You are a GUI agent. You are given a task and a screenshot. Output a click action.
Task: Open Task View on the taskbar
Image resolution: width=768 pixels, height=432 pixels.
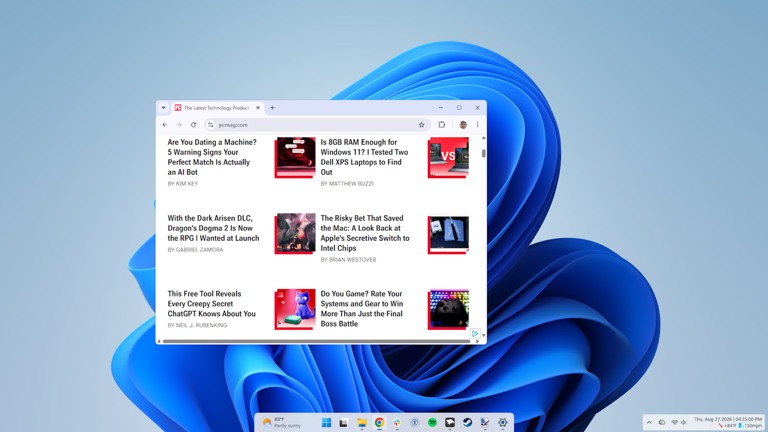(344, 422)
